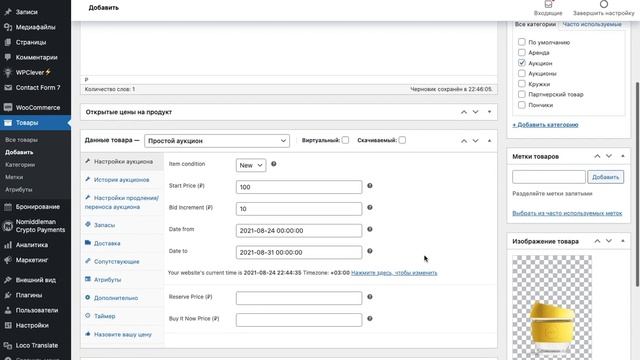Viewport: 640px width, 360px height.
Task: Click the Комментарии speech bubble icon
Action: [x=8, y=57]
